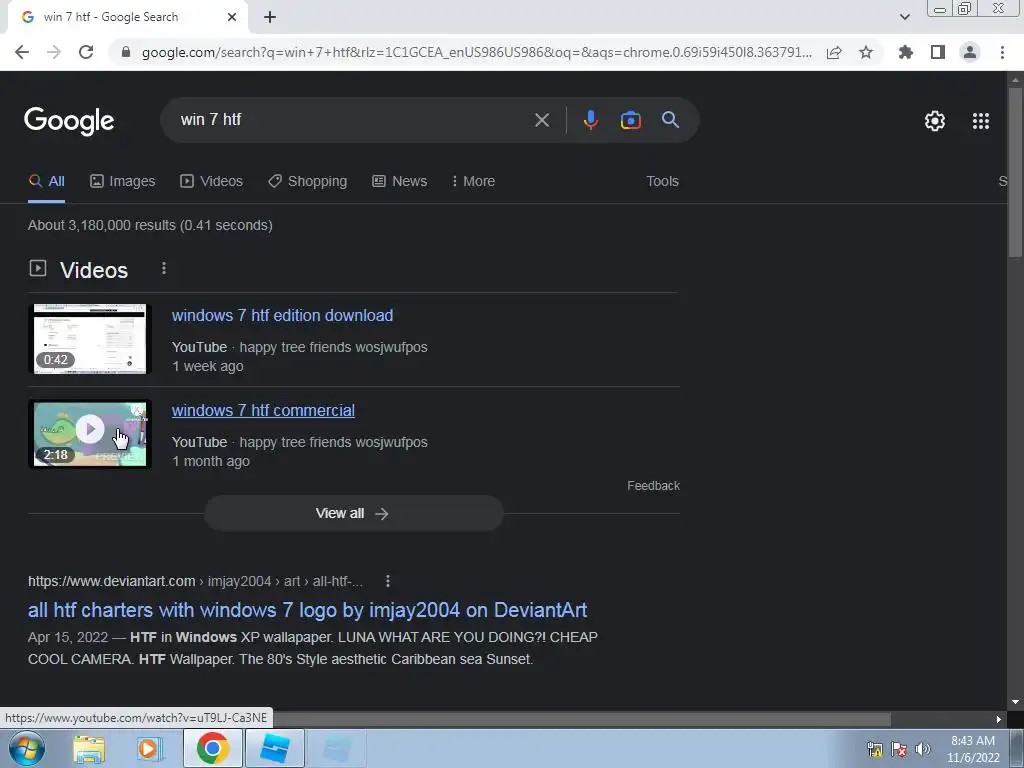View site info via the padlock icon

click(x=126, y=52)
